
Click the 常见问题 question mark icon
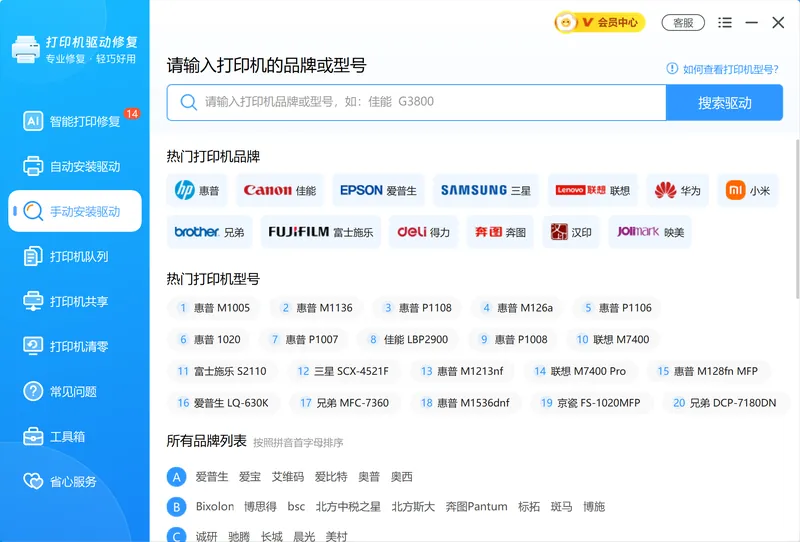[x=33, y=391]
